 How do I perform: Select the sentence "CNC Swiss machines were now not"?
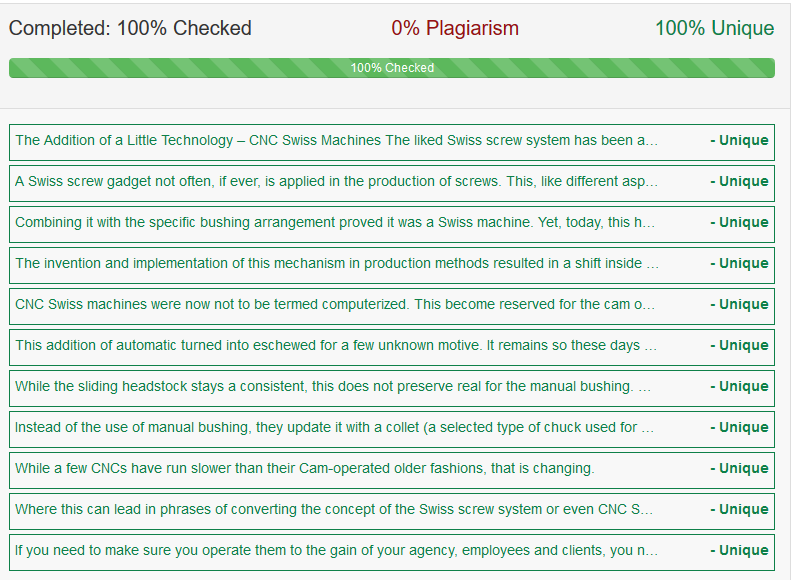(x=335, y=305)
